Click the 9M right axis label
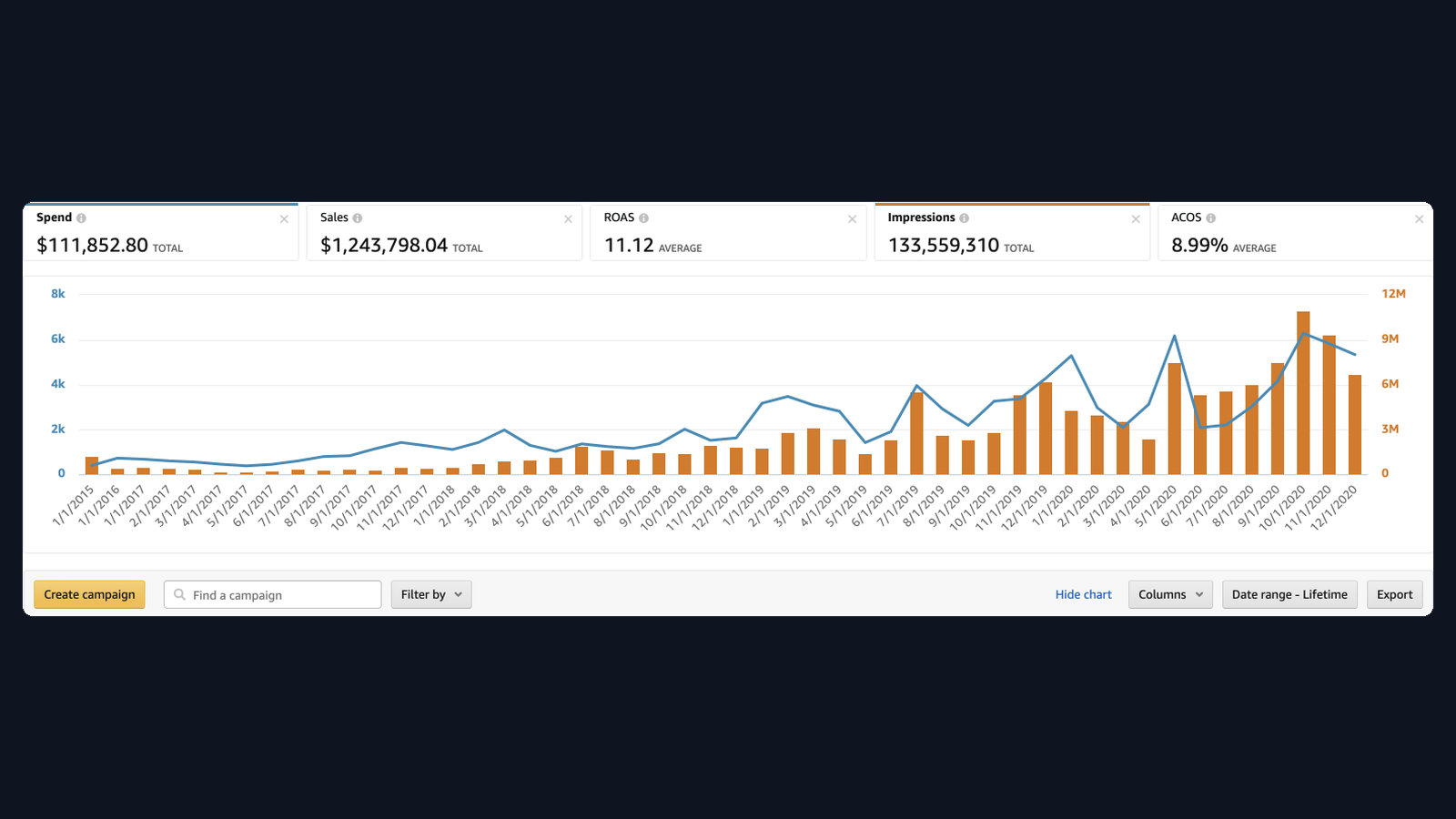This screenshot has height=819, width=1456. [1390, 339]
